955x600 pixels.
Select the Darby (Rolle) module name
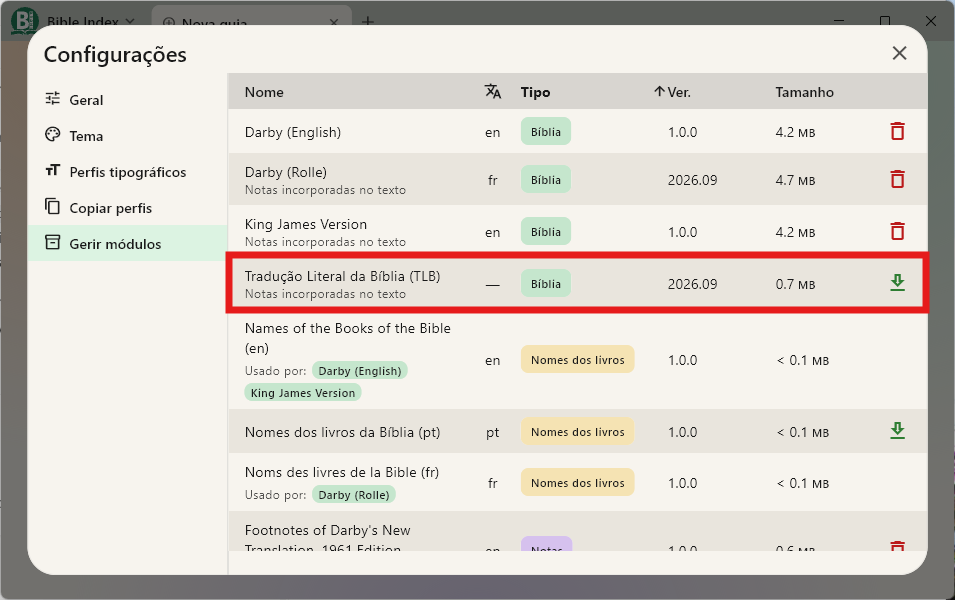point(286,172)
